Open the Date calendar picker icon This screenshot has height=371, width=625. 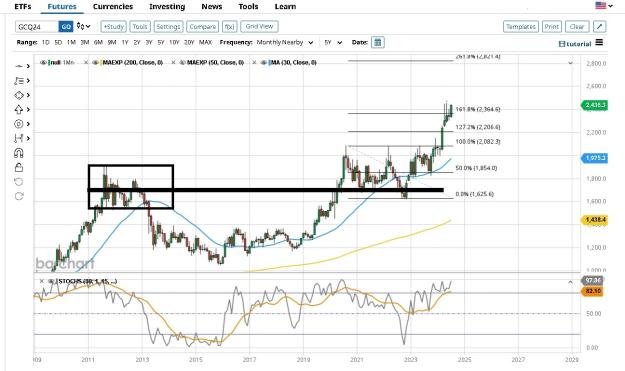coord(377,42)
